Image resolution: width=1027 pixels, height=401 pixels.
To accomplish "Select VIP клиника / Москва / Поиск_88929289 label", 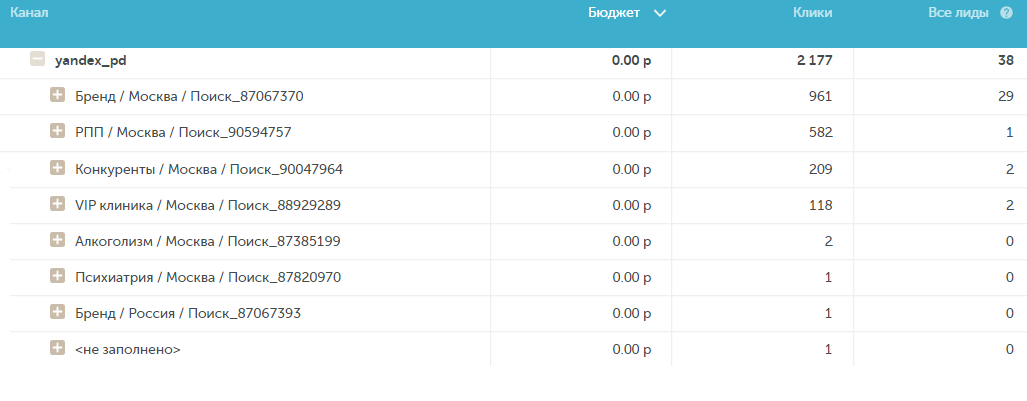I will pyautogui.click(x=208, y=206).
